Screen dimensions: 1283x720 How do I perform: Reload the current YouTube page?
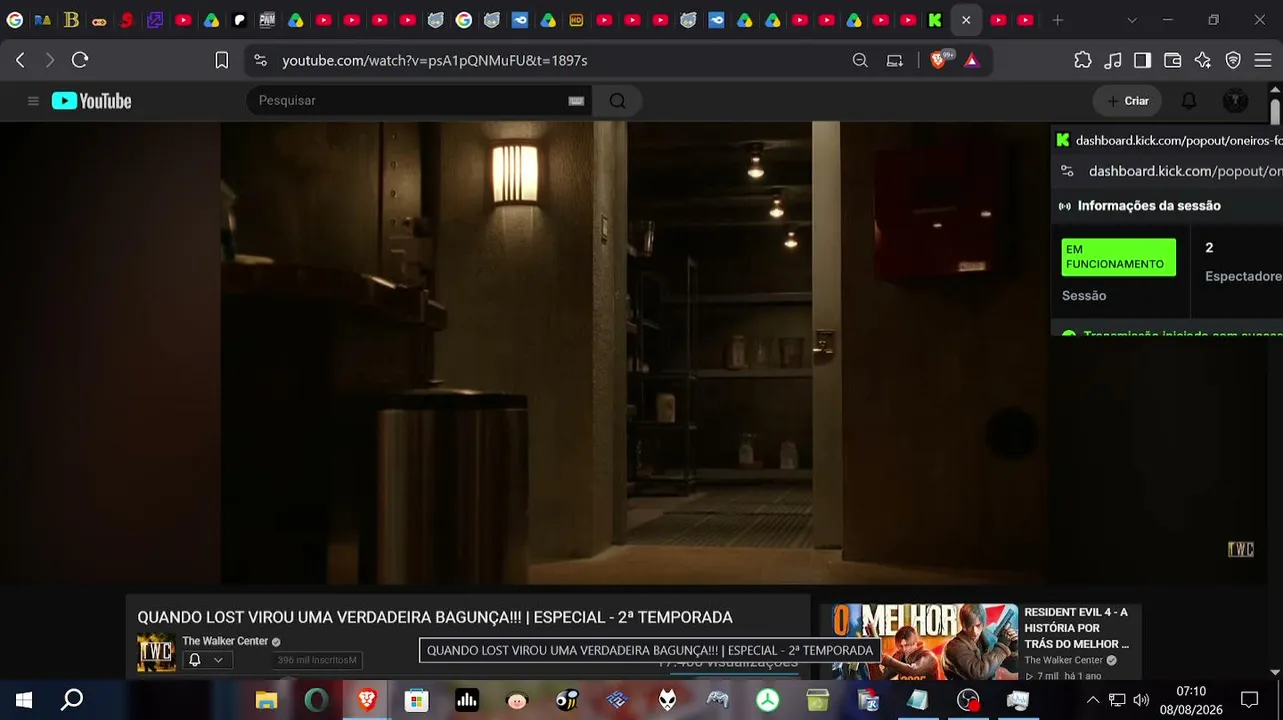(x=80, y=60)
